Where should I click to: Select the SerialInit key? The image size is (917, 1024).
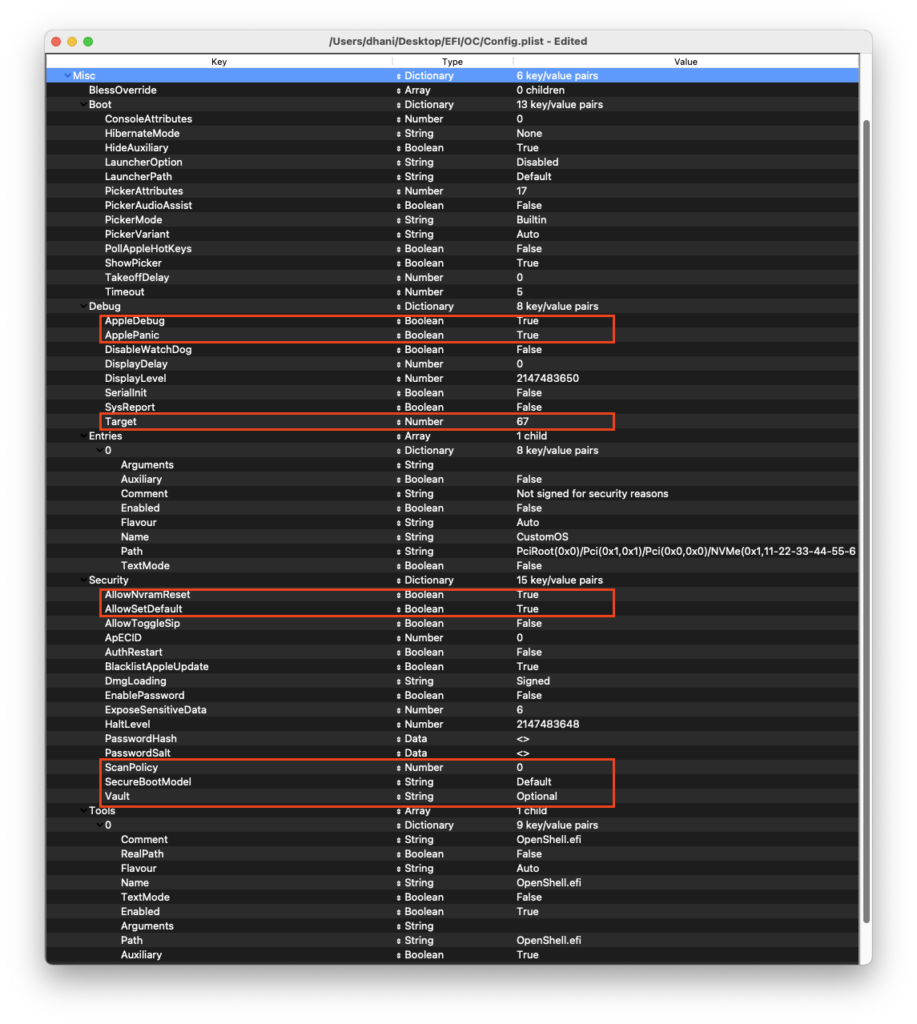[125, 392]
